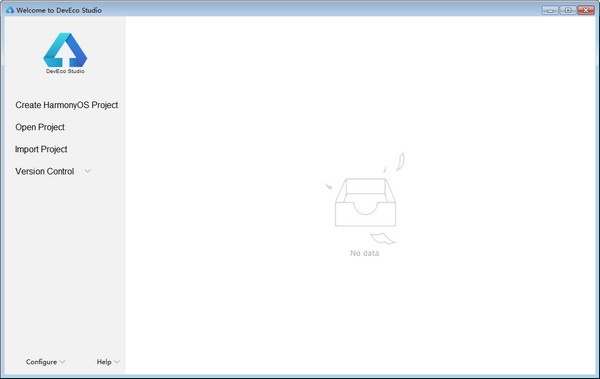Expand the chevron beside Version Control
This screenshot has height=379, width=600.
pyautogui.click(x=88, y=171)
